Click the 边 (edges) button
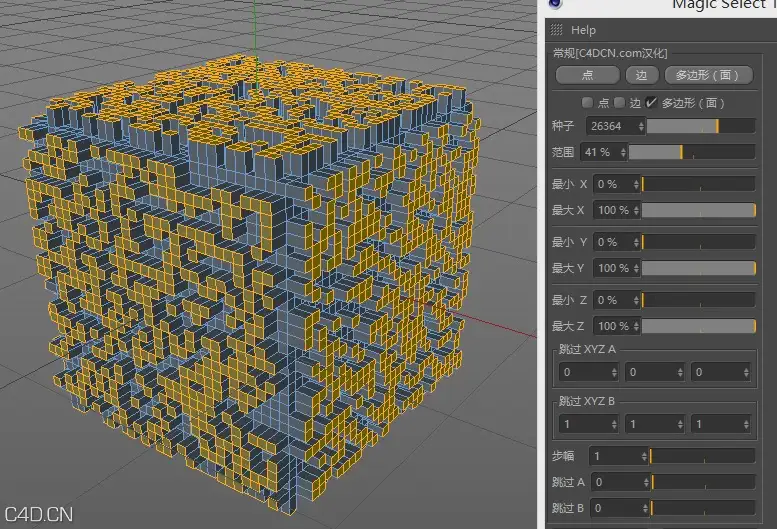Viewport: 777px width, 529px height. coord(642,75)
